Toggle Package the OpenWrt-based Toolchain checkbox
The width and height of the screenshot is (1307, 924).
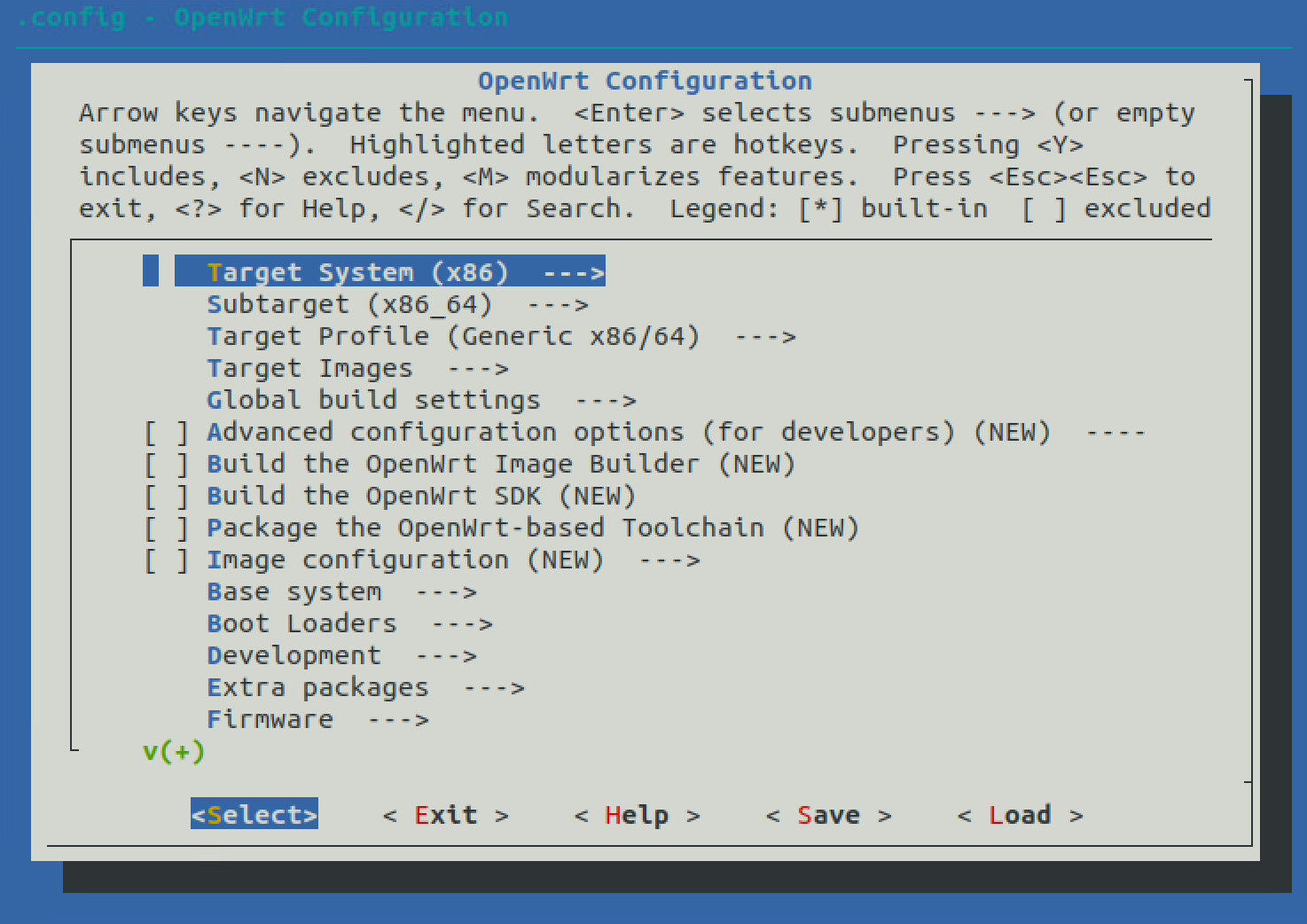coord(167,529)
